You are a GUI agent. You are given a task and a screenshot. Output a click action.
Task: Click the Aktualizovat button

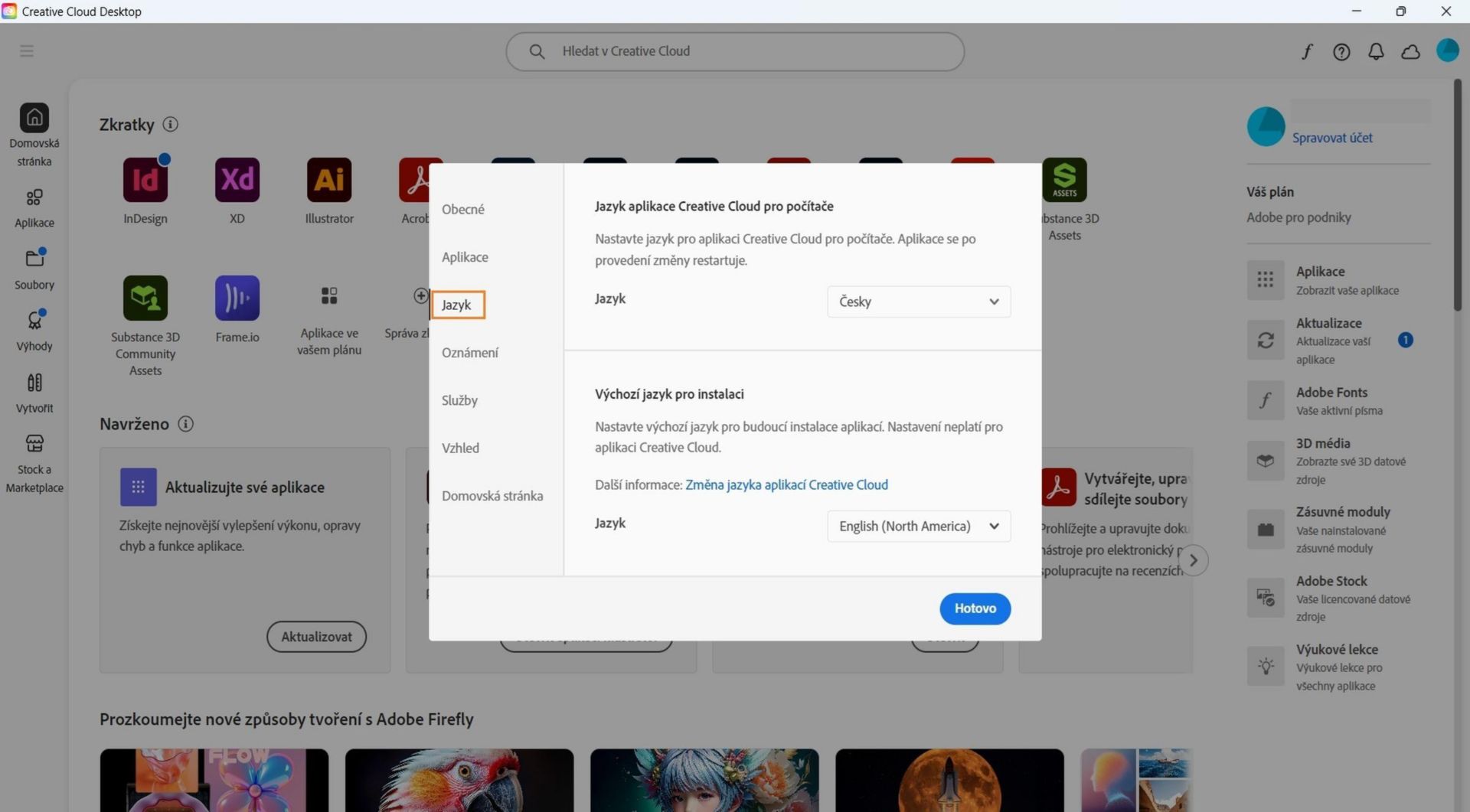[x=316, y=637]
